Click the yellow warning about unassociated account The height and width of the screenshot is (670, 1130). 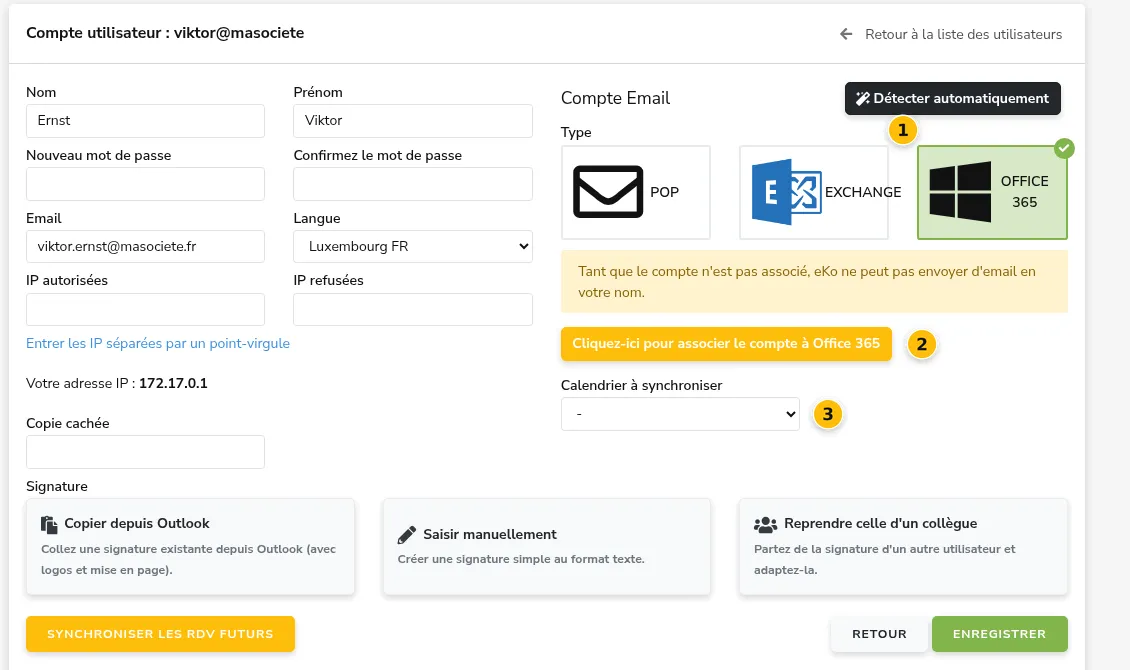click(814, 282)
